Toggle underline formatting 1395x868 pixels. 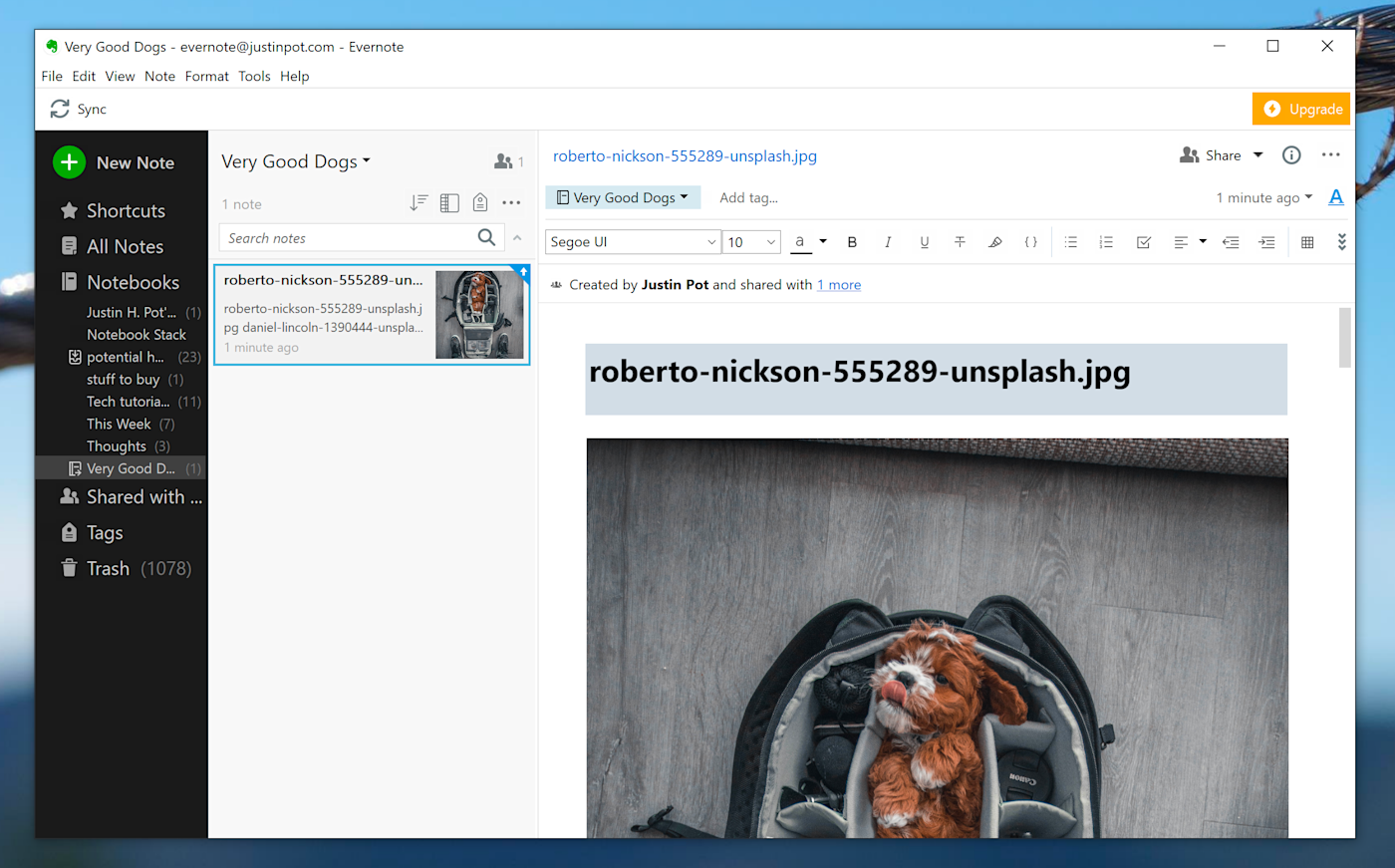925,242
